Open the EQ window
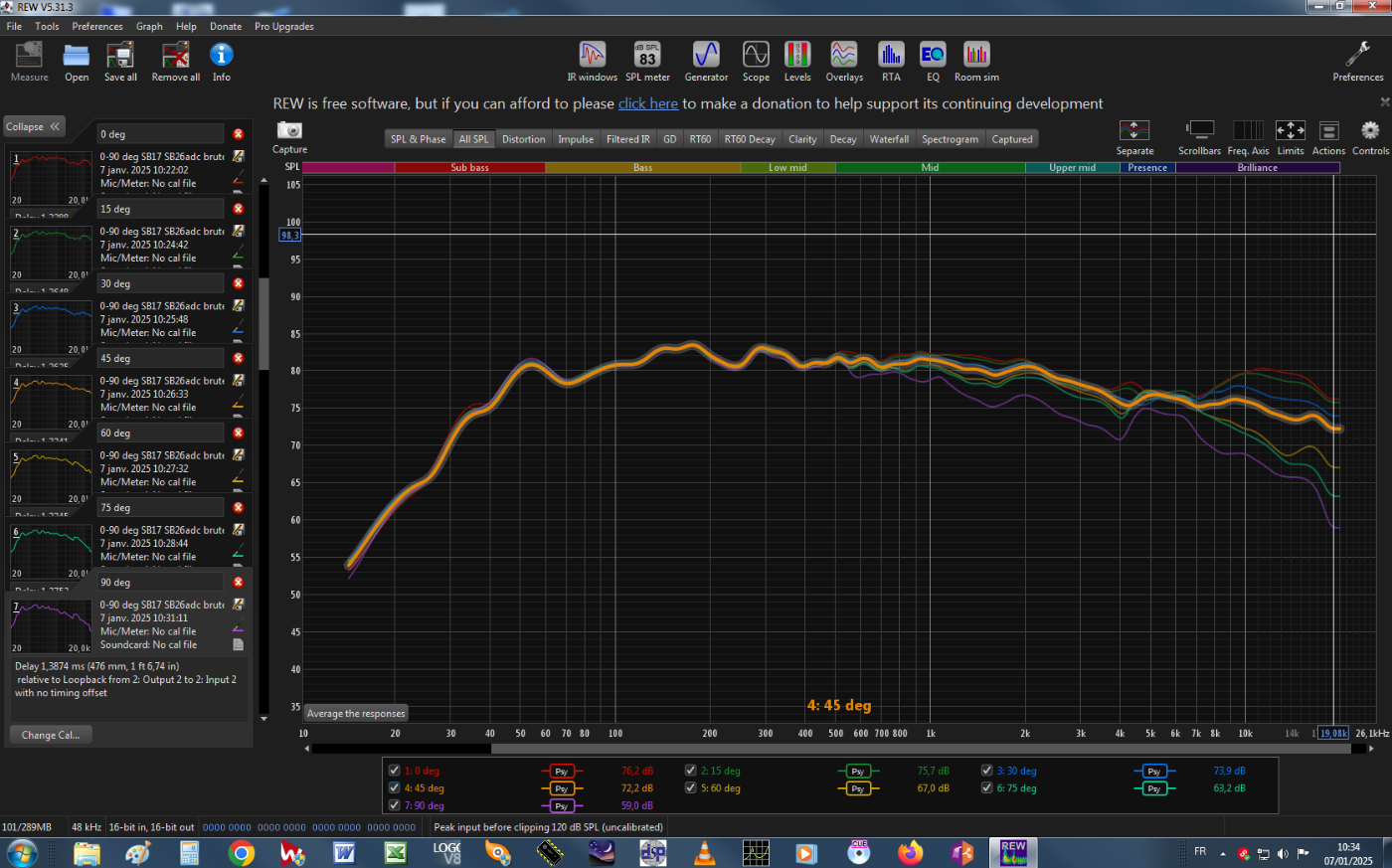 (x=933, y=61)
